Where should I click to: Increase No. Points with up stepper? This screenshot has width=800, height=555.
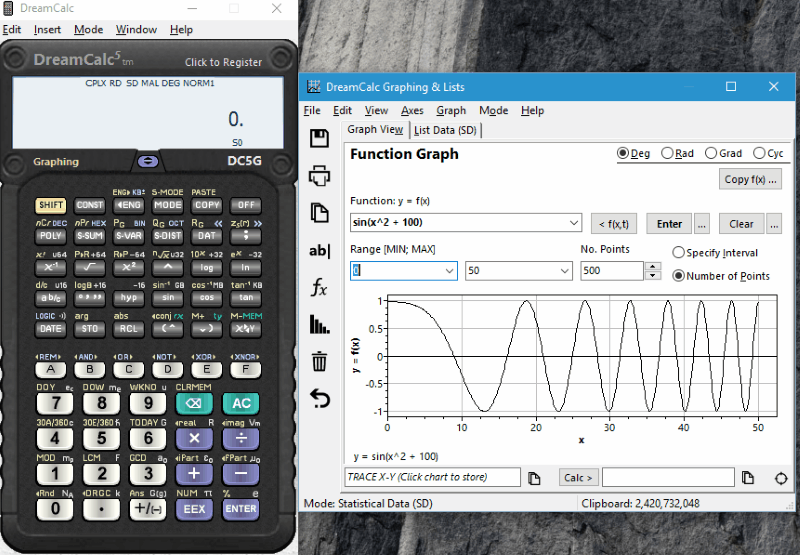pyautogui.click(x=653, y=266)
